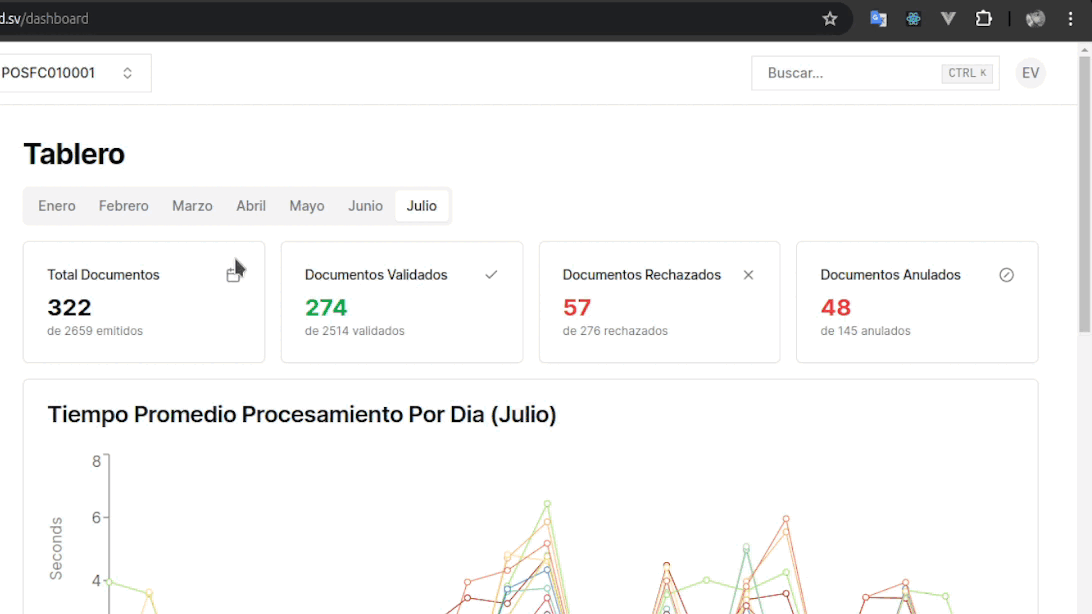Bookmark the page with the star icon
1092x614 pixels.
click(x=829, y=18)
